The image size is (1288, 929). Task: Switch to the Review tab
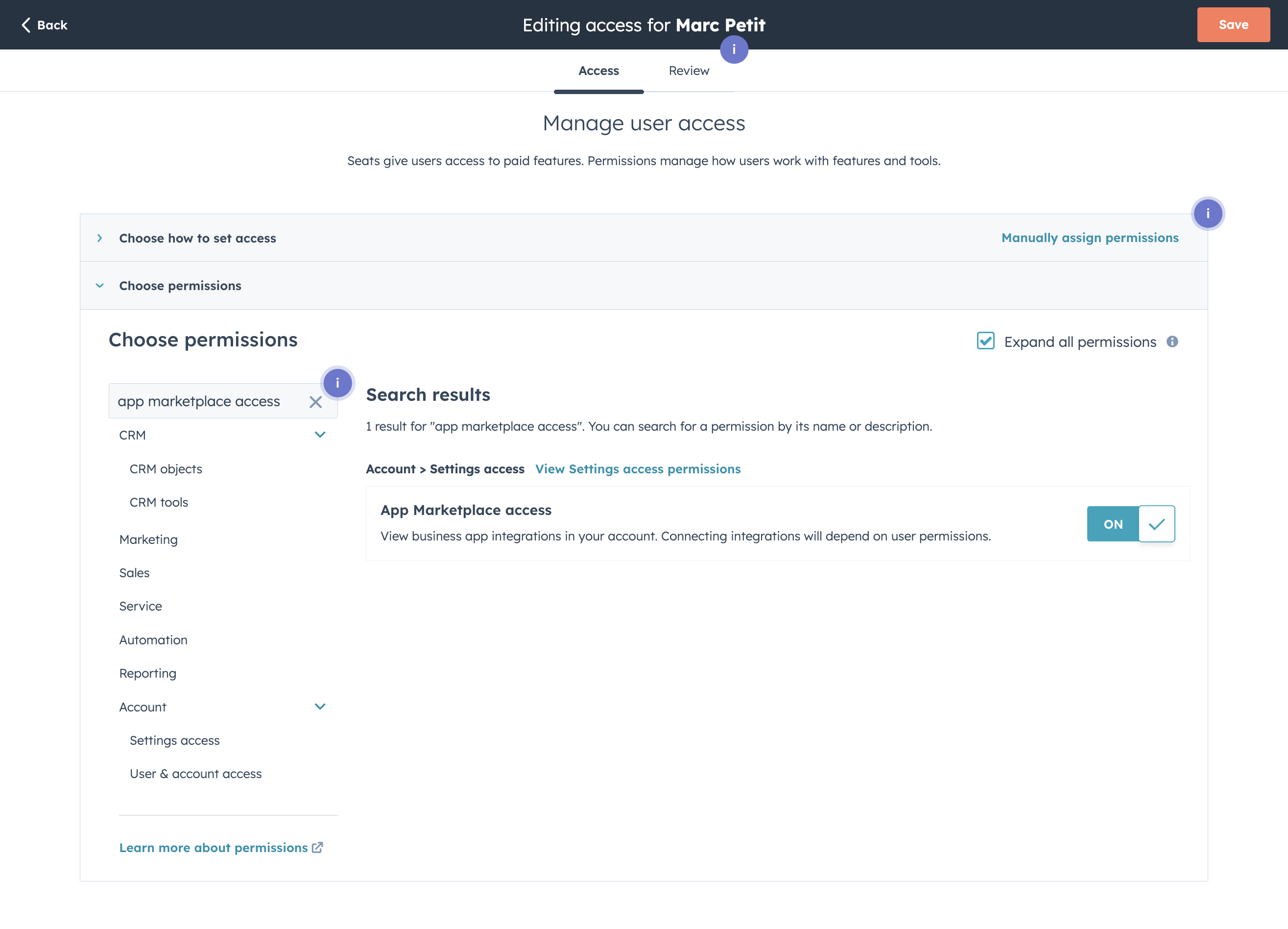click(x=689, y=71)
